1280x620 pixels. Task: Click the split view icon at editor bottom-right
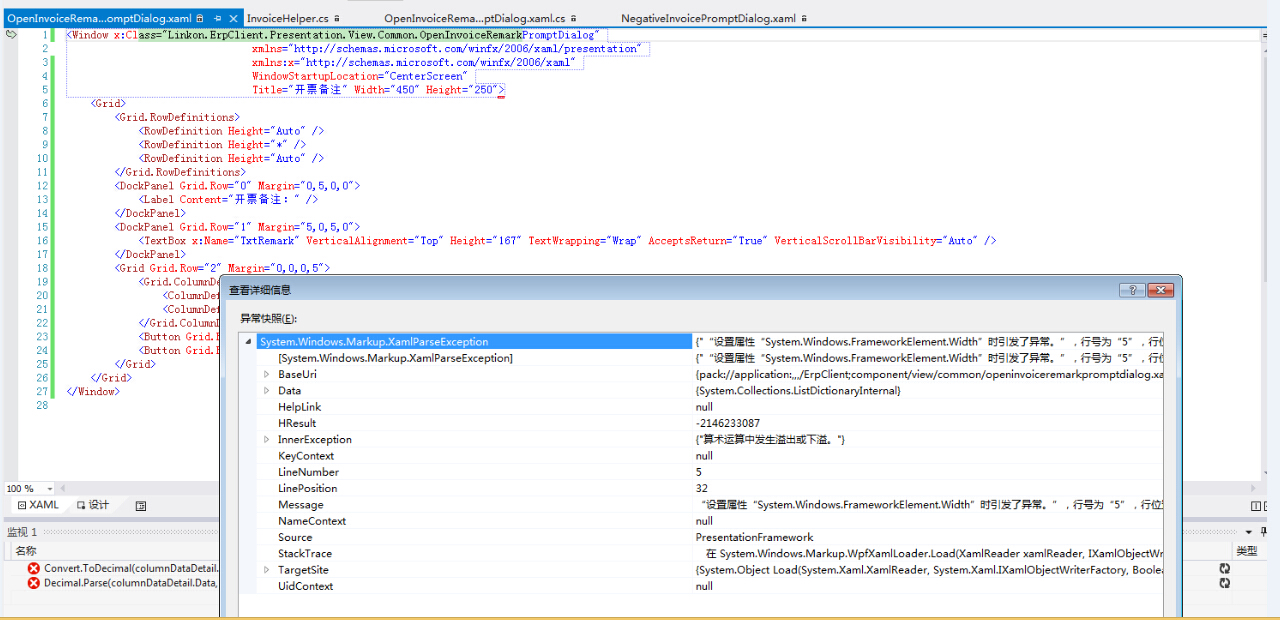pyautogui.click(x=1257, y=506)
